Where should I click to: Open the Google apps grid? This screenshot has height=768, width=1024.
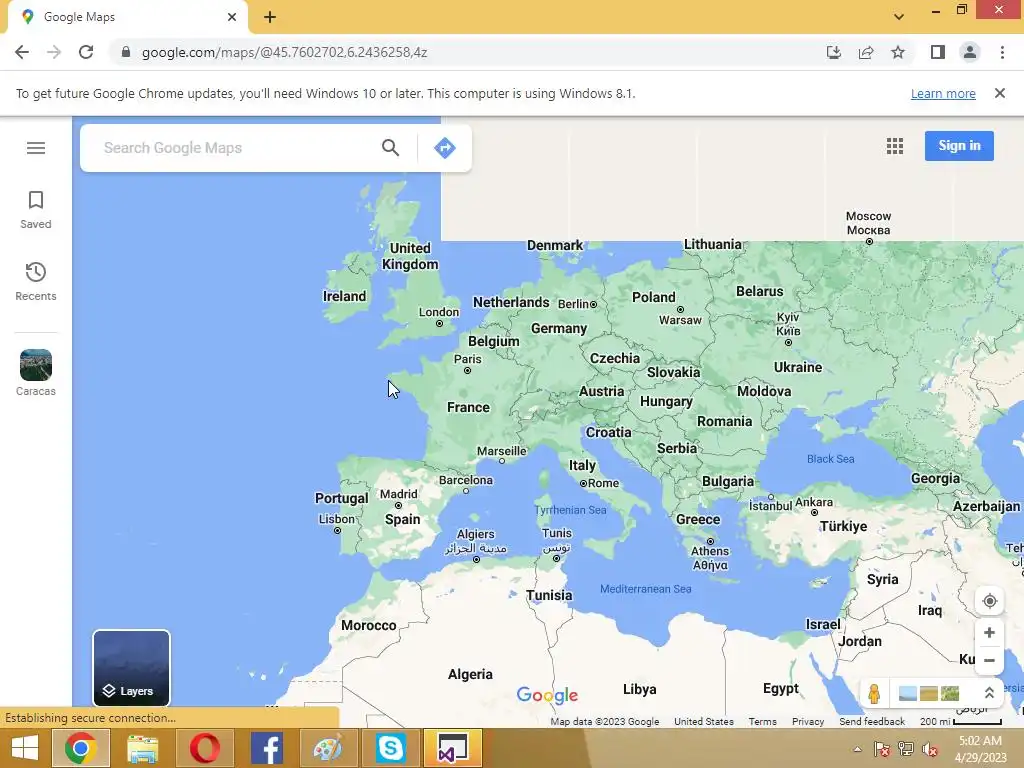(895, 146)
